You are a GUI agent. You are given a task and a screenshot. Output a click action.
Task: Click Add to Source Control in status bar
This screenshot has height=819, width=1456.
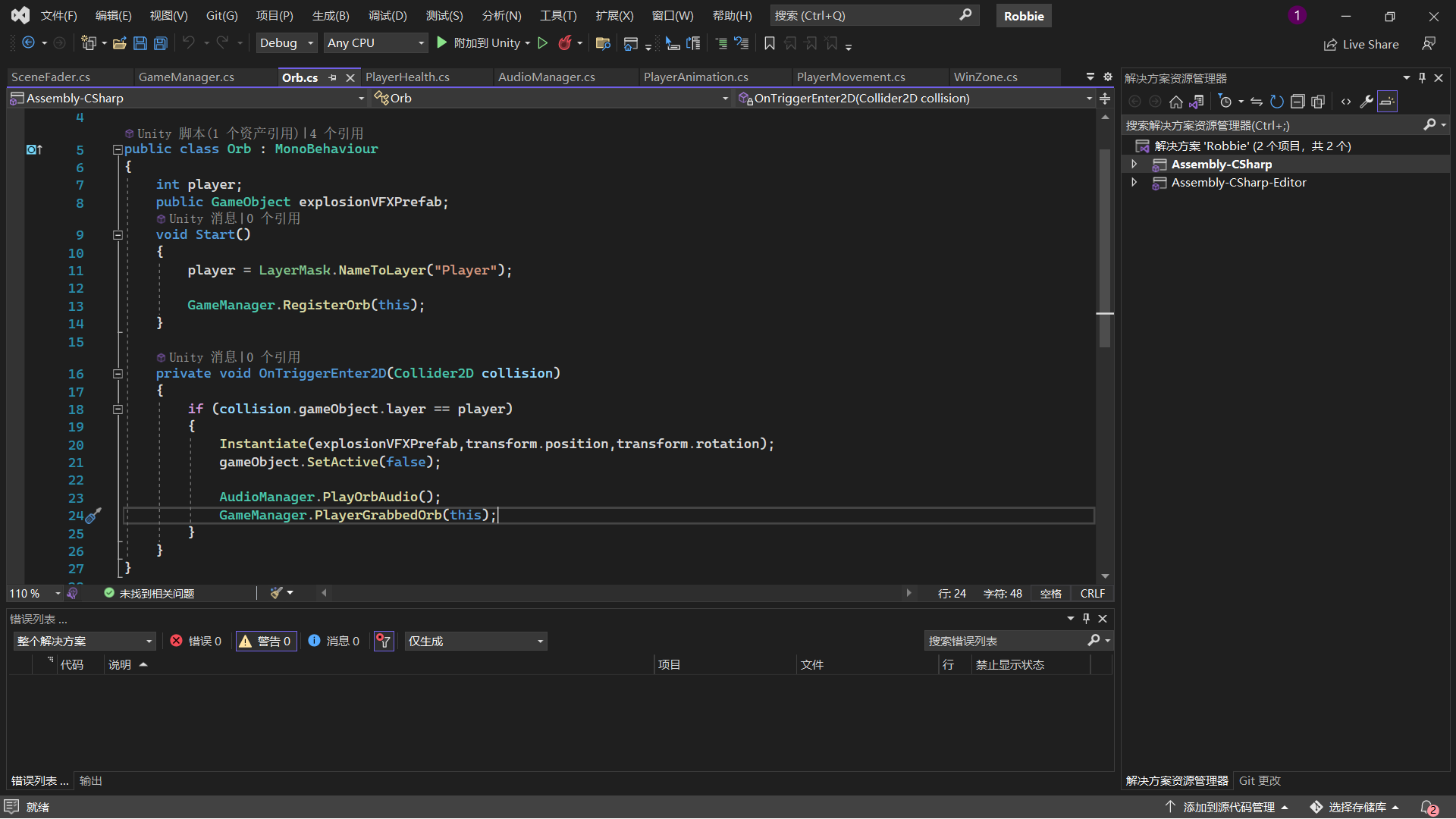pos(1228,807)
